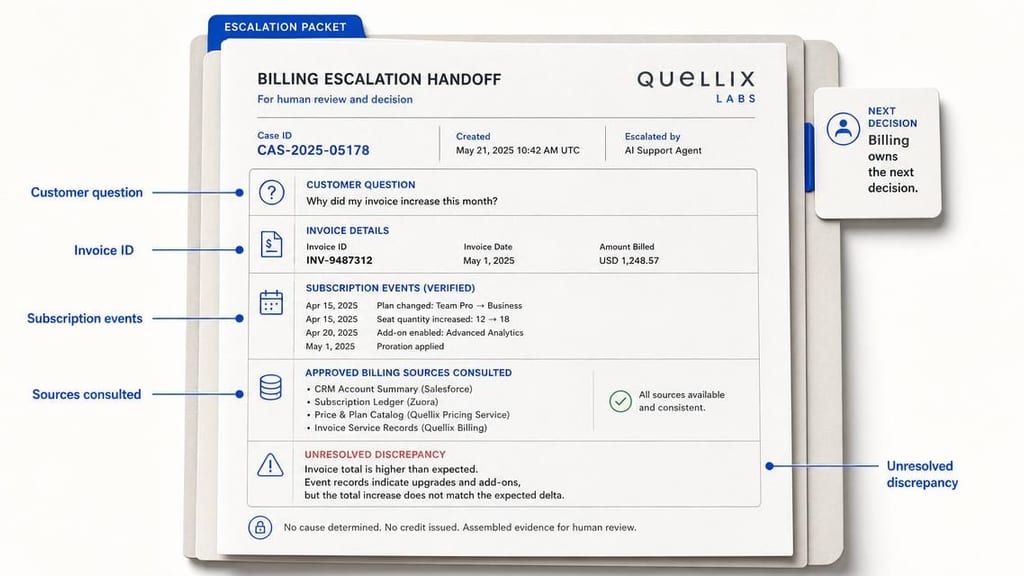Click 'Subscription Ledger (Zuora)' source

click(376, 402)
